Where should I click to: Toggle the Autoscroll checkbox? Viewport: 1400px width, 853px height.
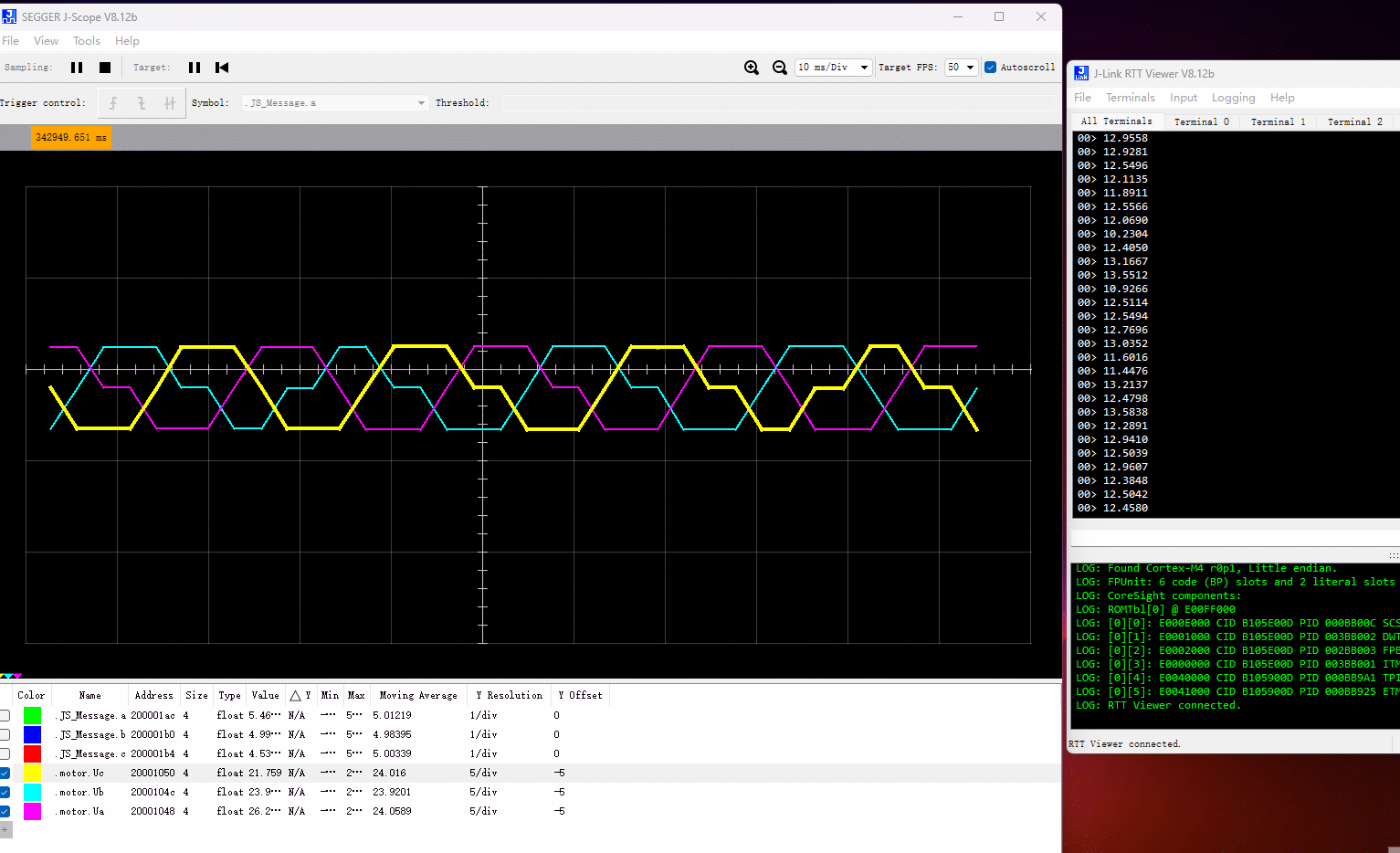tap(990, 68)
